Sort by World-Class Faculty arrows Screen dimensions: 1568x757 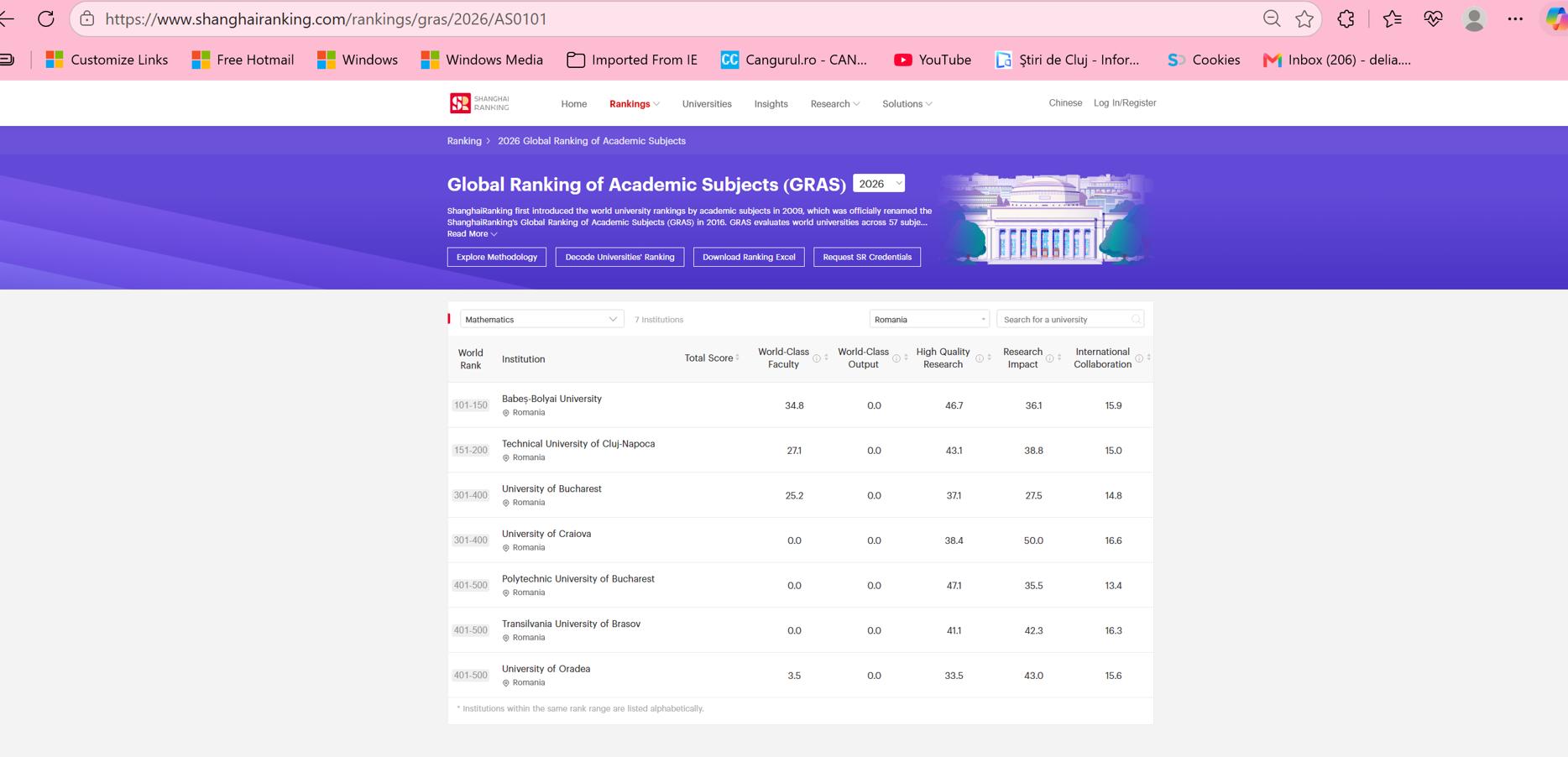tap(826, 358)
